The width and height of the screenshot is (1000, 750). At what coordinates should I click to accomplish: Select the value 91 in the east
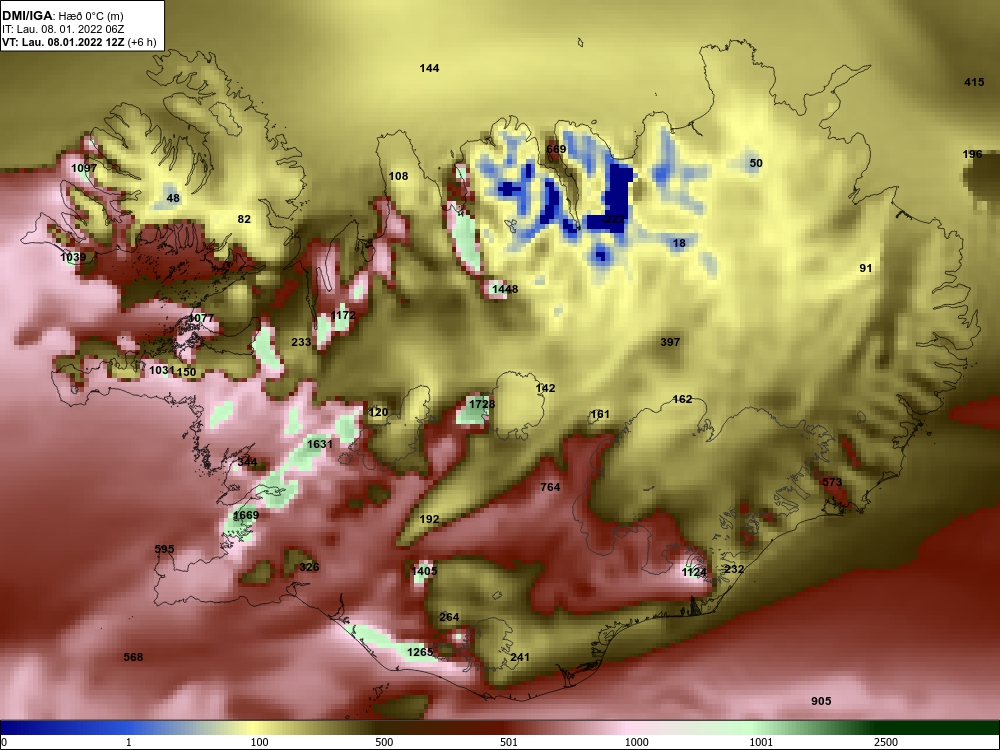865,268
